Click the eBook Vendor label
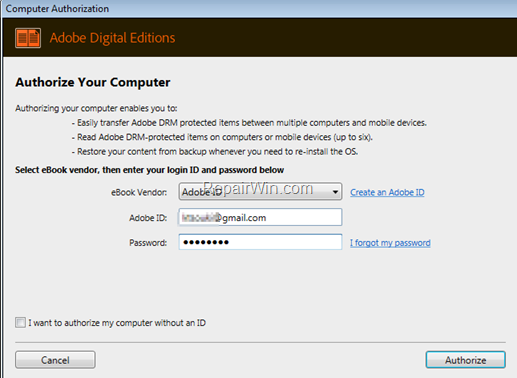 pos(139,192)
